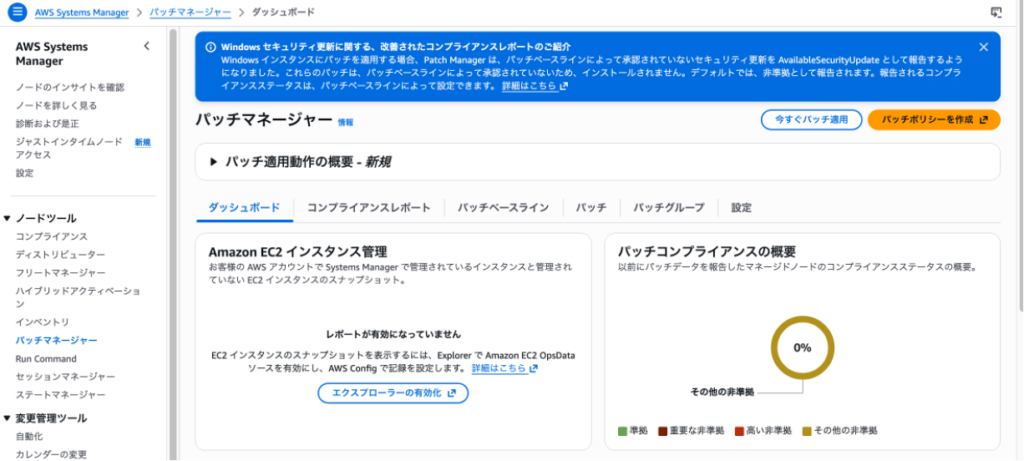Click the sidebar vertical scrollbar
The height and width of the screenshot is (461, 1024).
click(x=173, y=245)
